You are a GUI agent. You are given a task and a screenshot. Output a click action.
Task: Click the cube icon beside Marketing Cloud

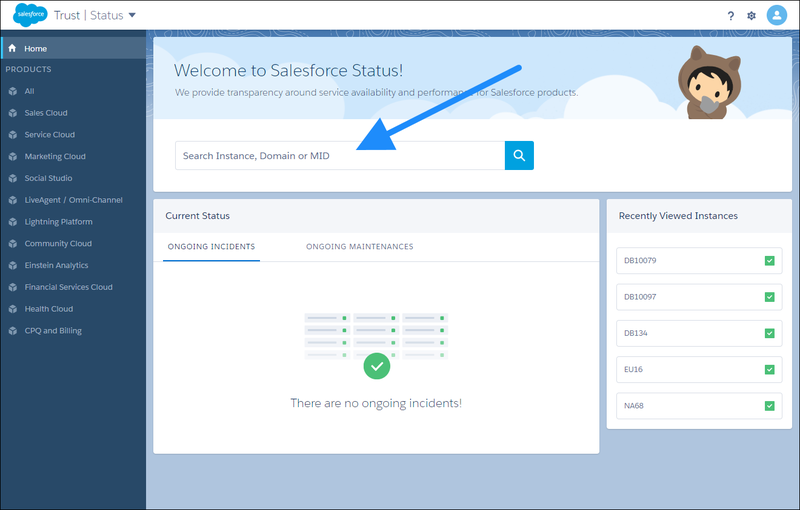13,157
